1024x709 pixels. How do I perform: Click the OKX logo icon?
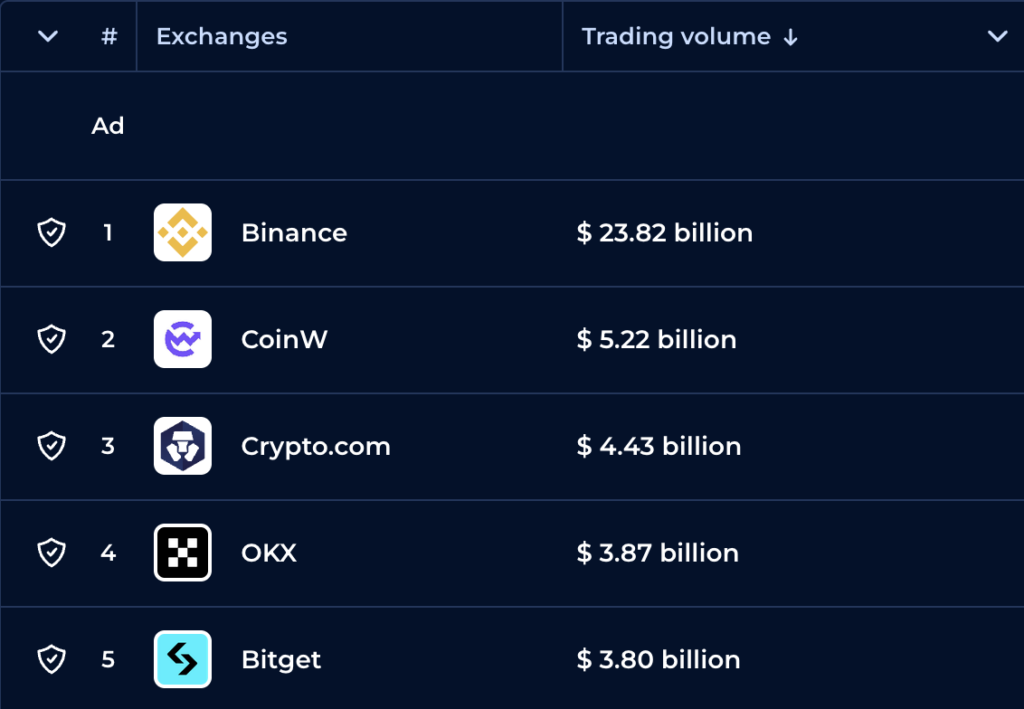[182, 552]
